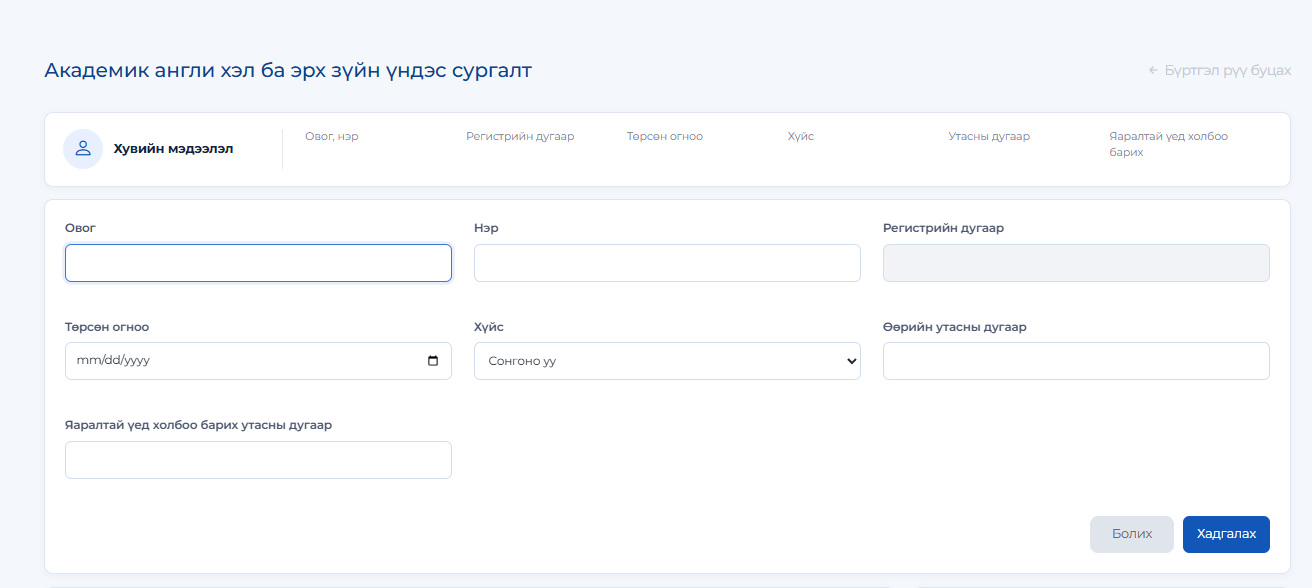Select the greyed-out Регистрийн дугаар input
Screen dimensions: 1312x588
click(x=1076, y=263)
